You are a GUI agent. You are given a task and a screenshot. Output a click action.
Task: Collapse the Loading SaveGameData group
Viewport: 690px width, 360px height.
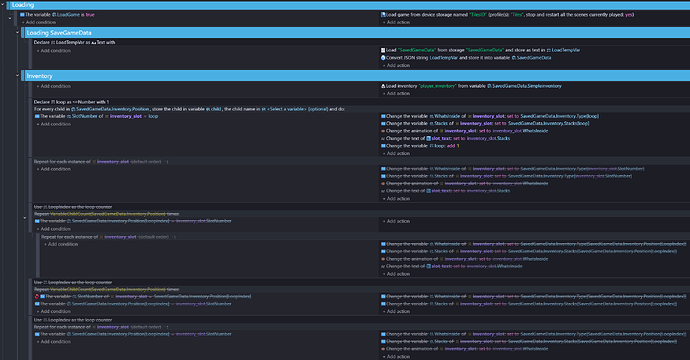coord(18,32)
